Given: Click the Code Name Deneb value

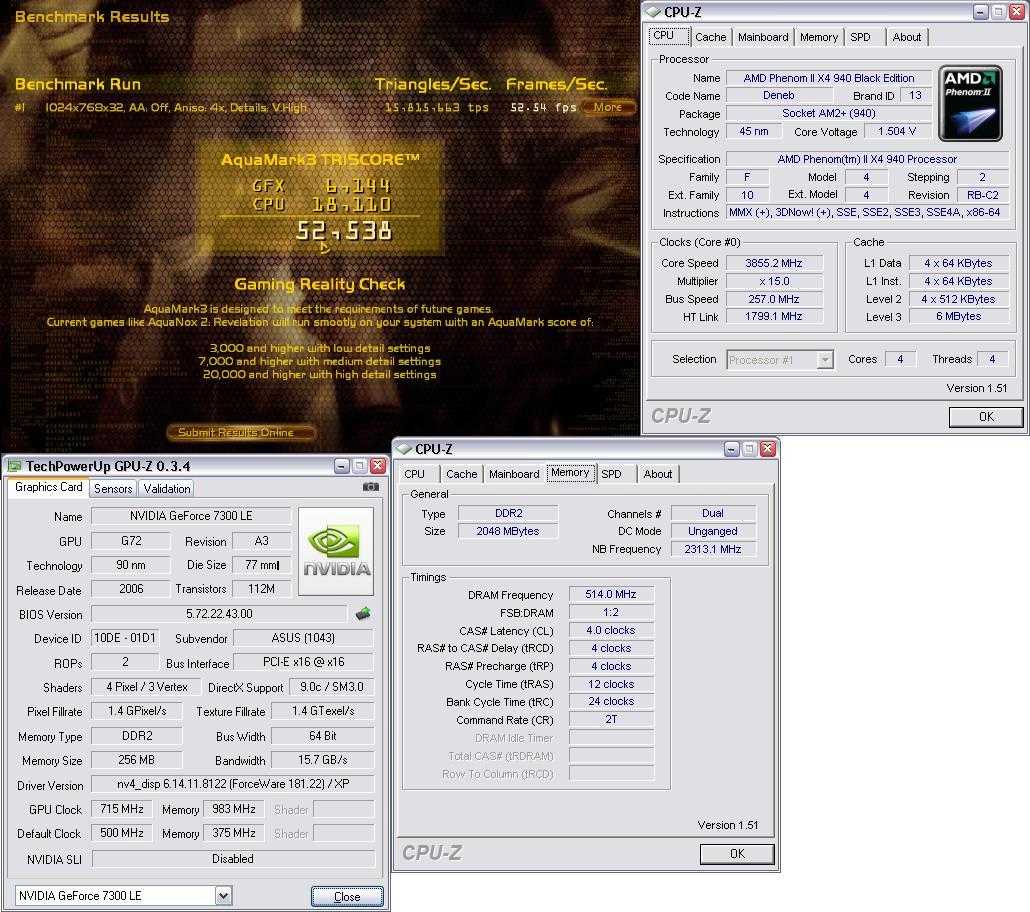Looking at the screenshot, I should point(778,95).
